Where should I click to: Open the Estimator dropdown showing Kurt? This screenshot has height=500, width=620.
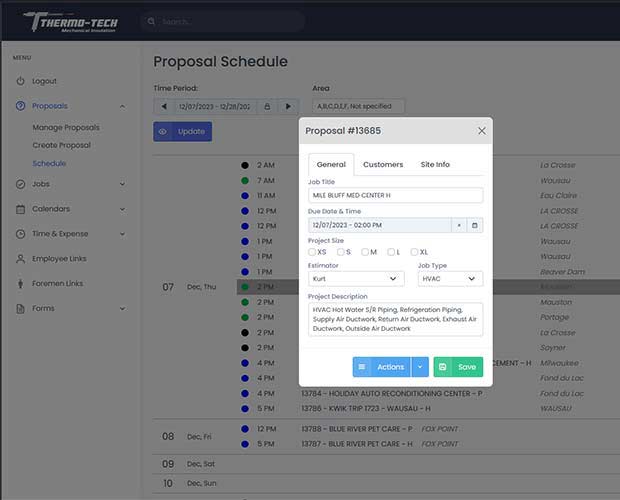(356, 279)
